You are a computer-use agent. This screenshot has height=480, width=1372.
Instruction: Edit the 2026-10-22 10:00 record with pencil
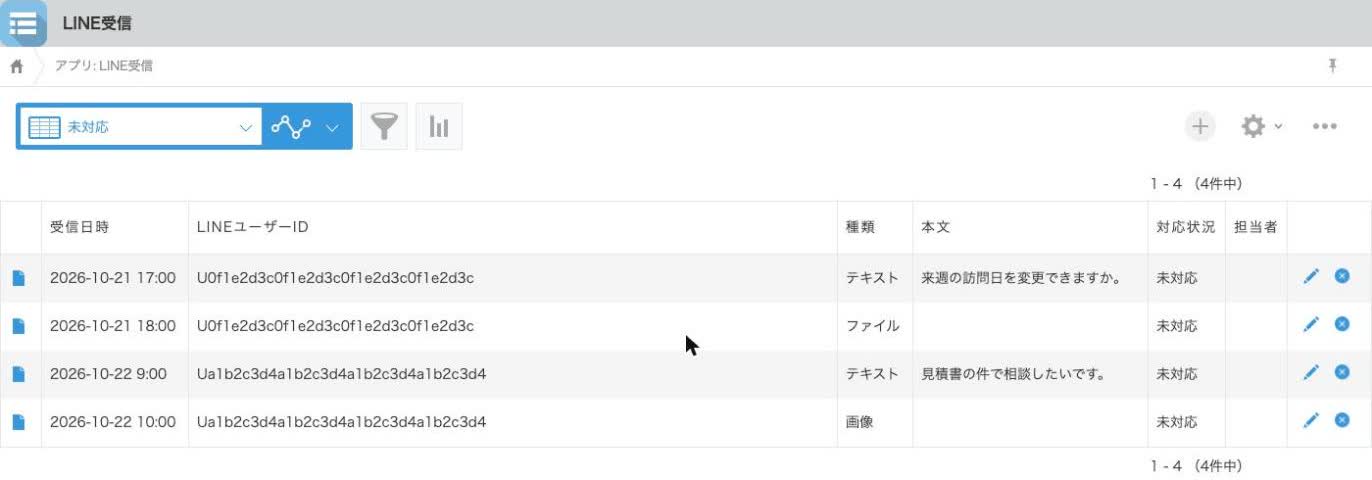(1311, 420)
